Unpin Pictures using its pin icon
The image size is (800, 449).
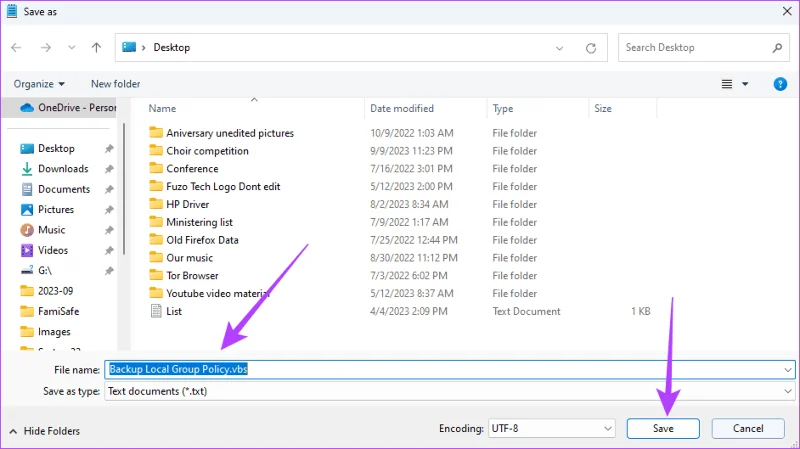click(x=109, y=210)
